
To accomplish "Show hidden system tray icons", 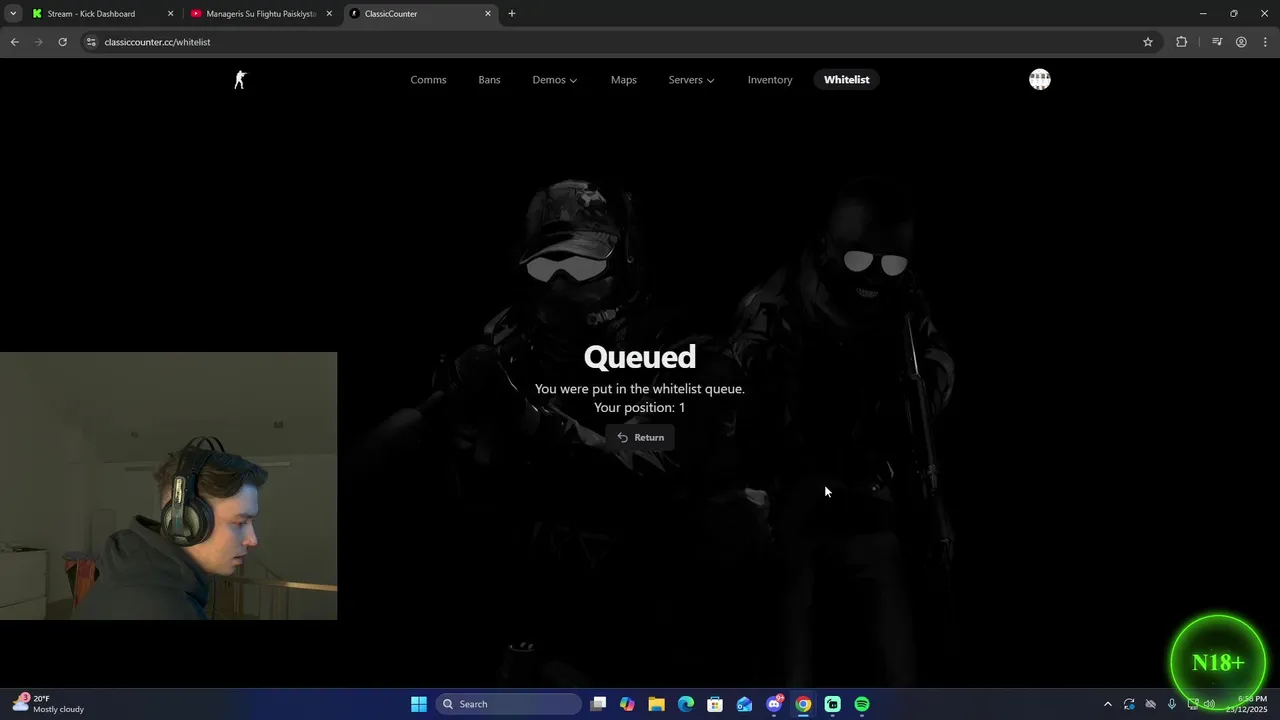I will pos(1107,704).
